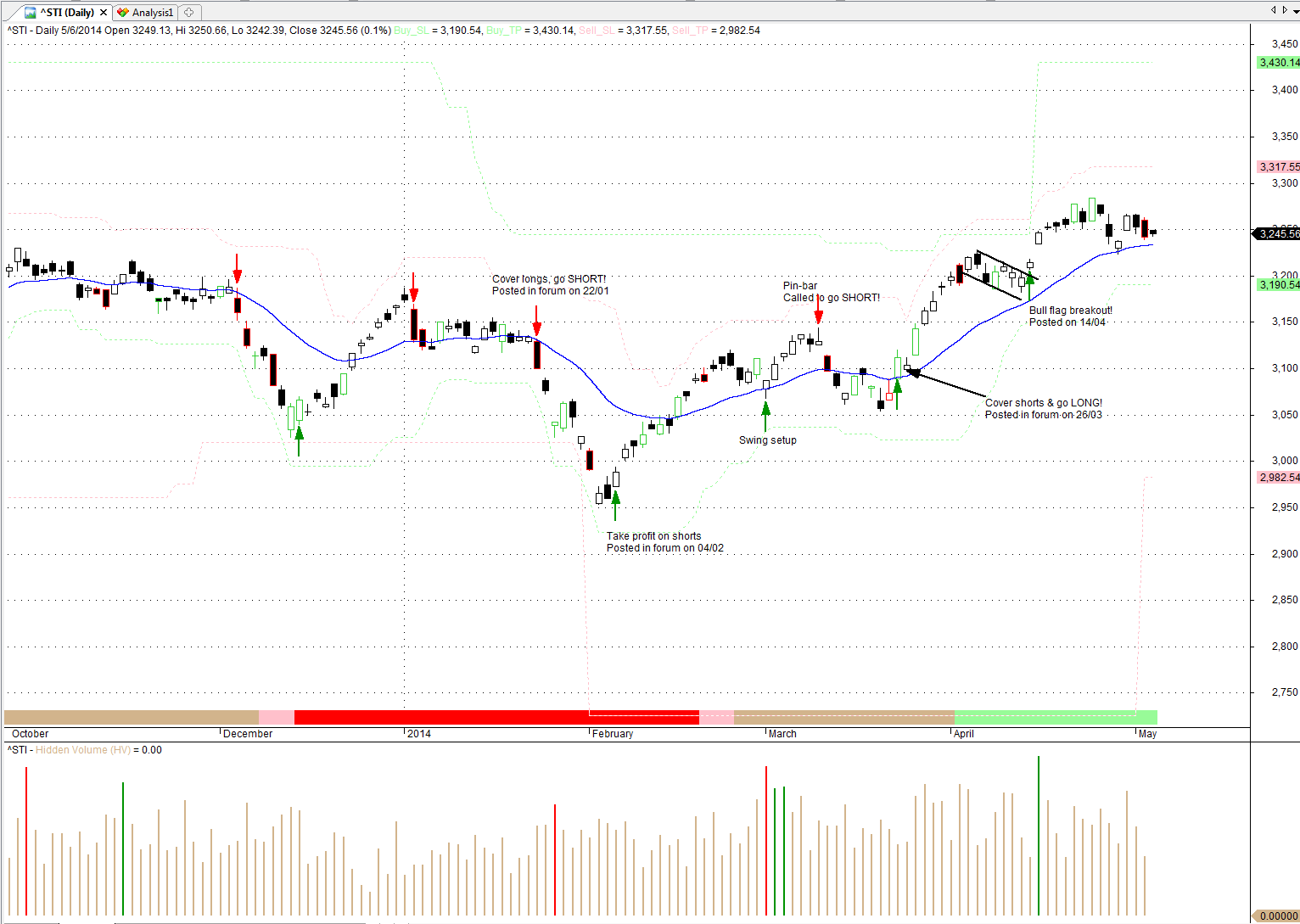
Task: Select the 2,982.54 Sell_TP price label
Action: point(1278,478)
